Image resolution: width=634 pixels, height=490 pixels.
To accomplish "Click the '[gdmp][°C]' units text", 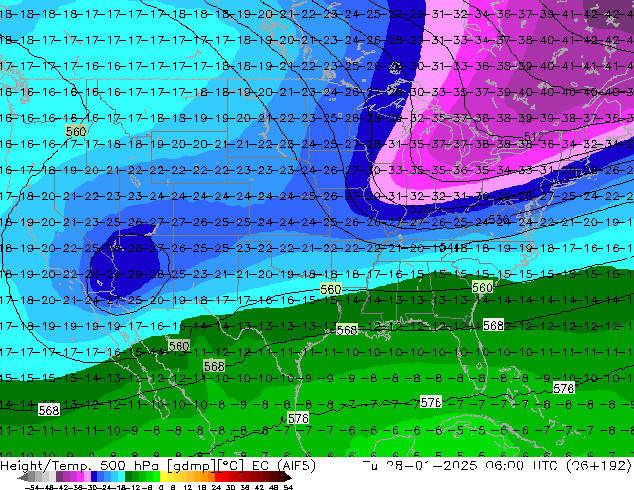I will click(206, 466).
